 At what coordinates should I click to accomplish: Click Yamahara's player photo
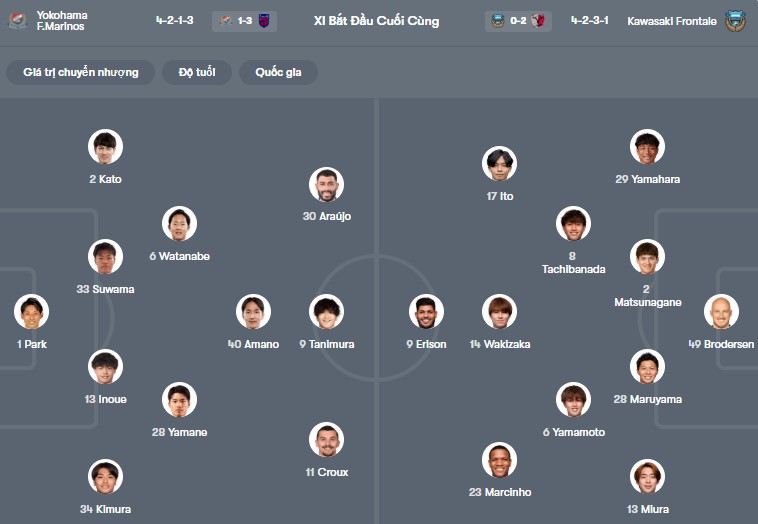648,148
